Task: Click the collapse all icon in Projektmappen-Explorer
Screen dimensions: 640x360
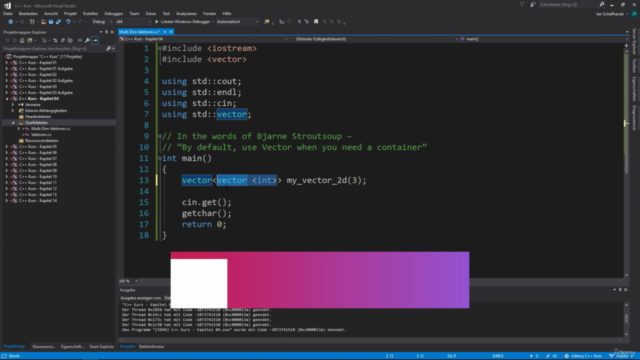Action: click(x=62, y=40)
